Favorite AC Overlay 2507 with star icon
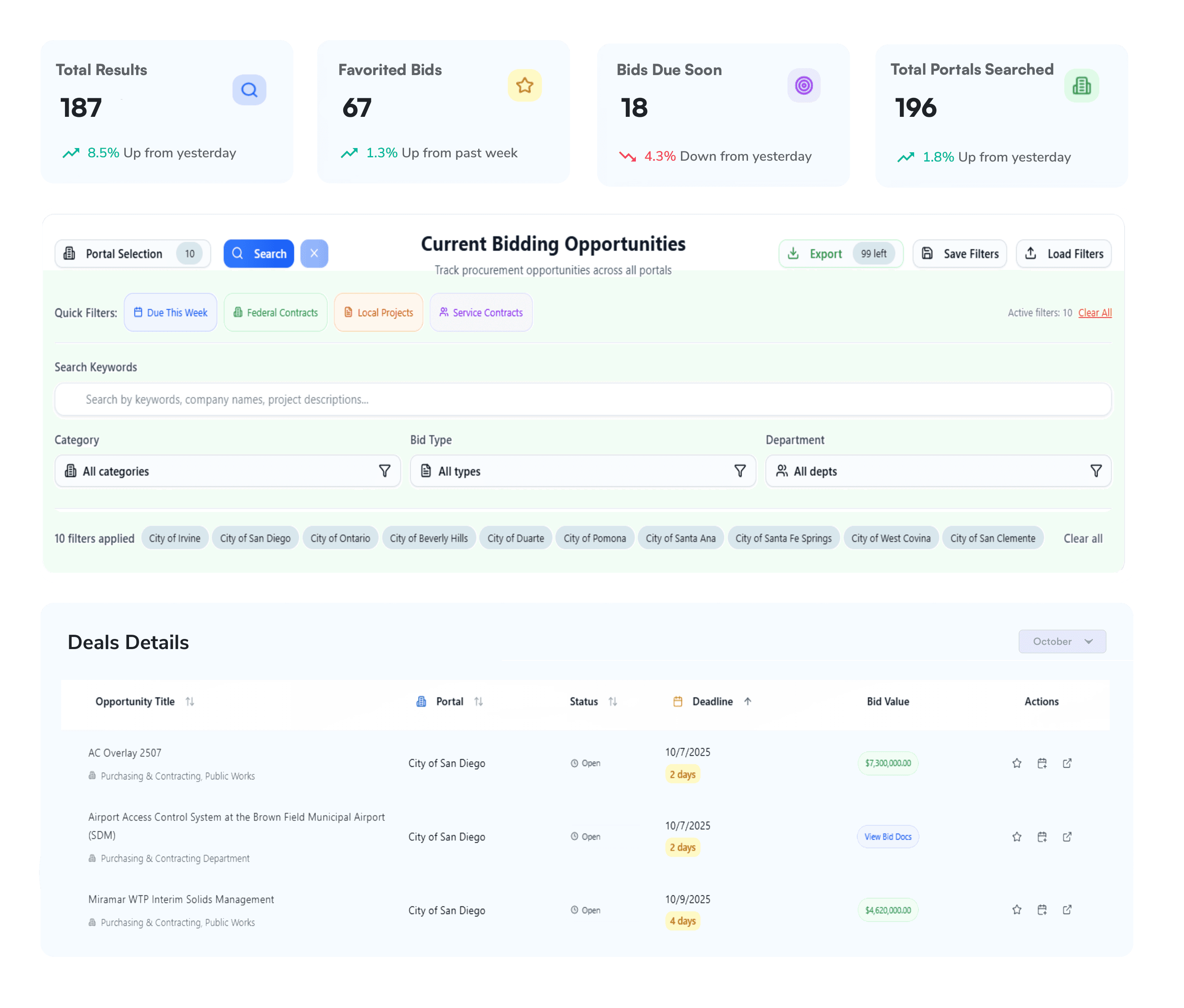This screenshot has height=1008, width=1184. 1017,763
